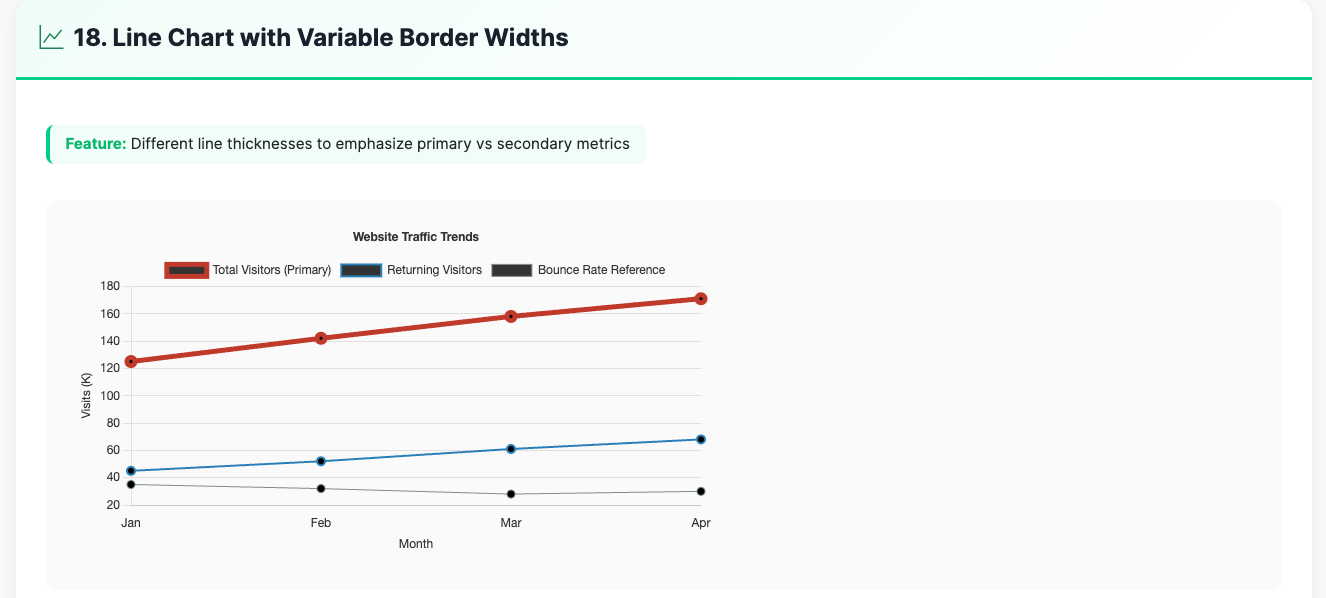This screenshot has height=598, width=1326.
Task: Select Total Visitors data point for Feb
Action: click(x=321, y=338)
